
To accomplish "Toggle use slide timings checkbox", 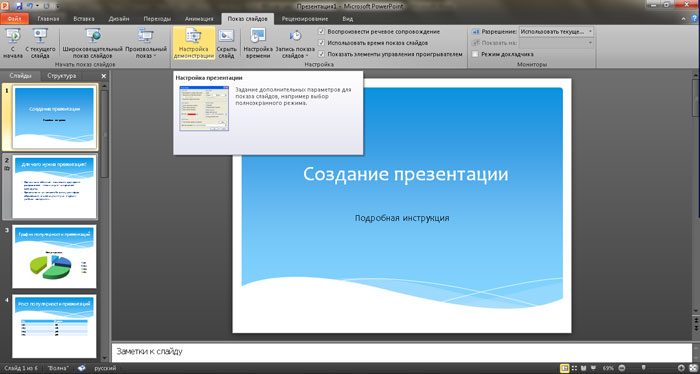I will click(321, 43).
